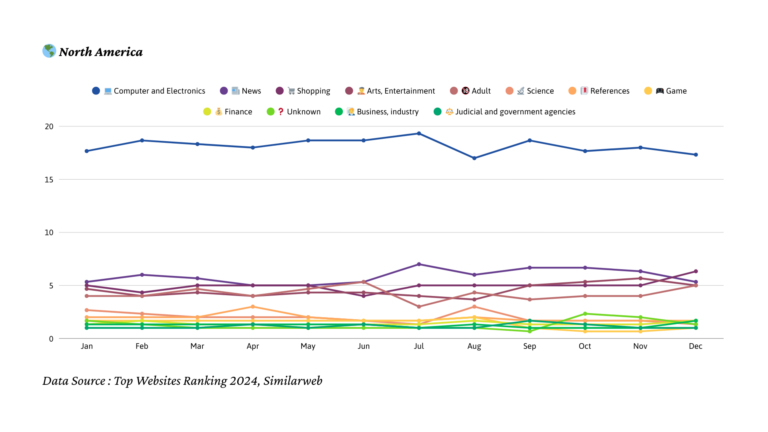Click the shopping cart icon in the legend
This screenshot has height=432, width=768.
pos(292,91)
